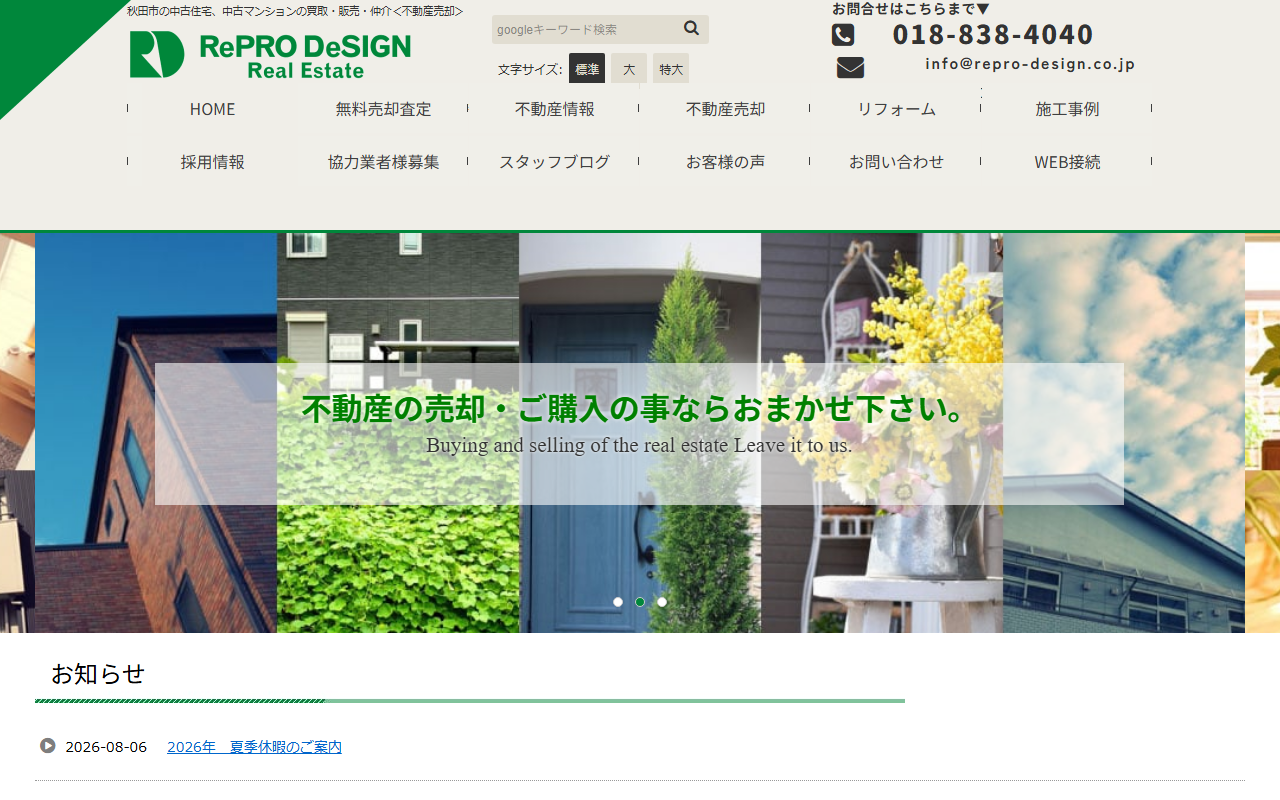Click the Buying and selling of the real estate text
The image size is (1280, 800).
point(639,445)
